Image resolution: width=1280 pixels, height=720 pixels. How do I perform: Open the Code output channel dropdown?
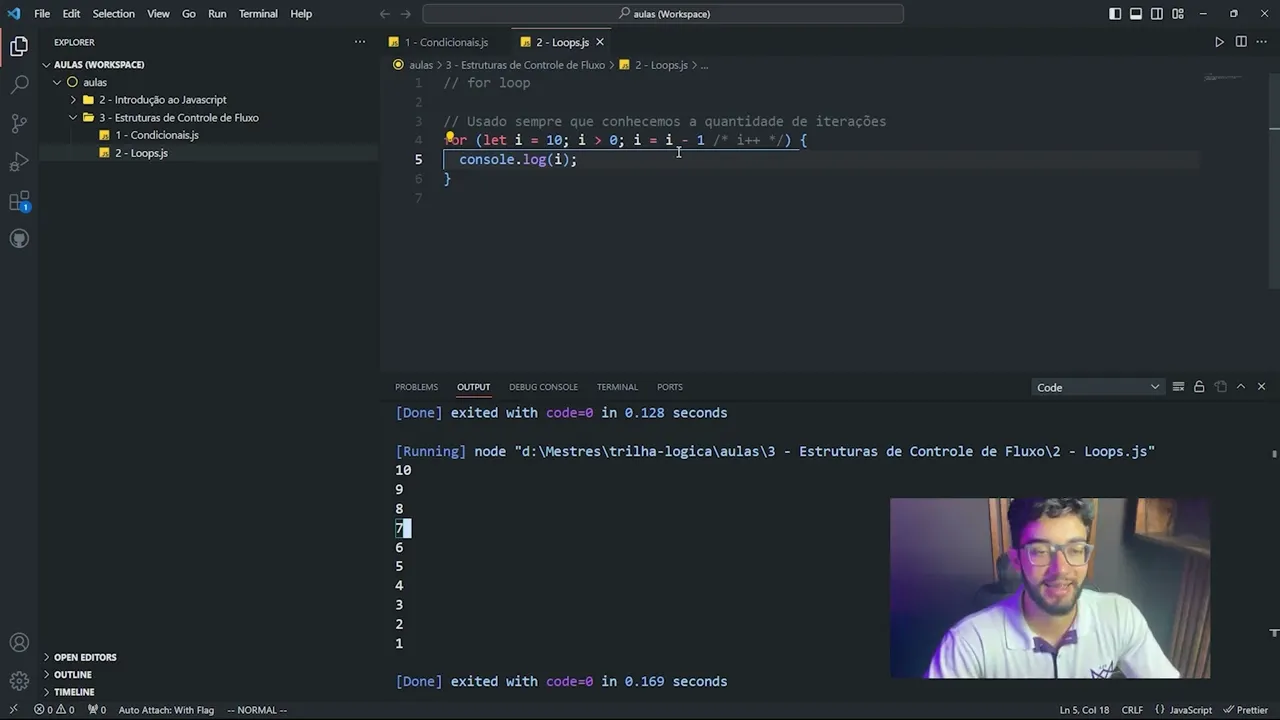[x=1098, y=387]
